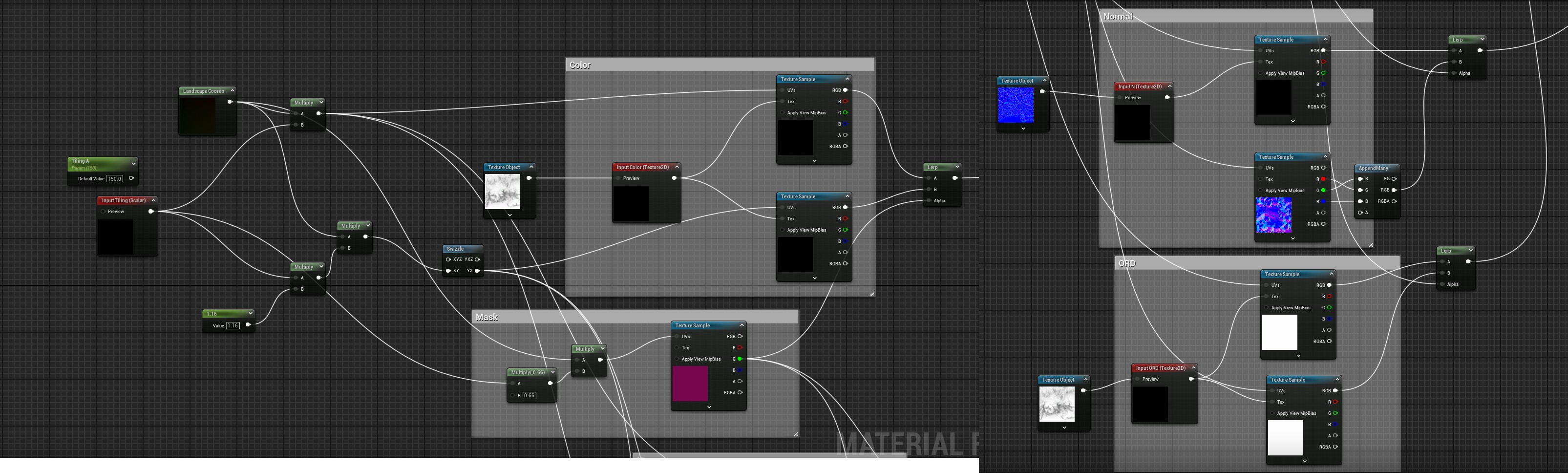Click the RGBA output pin on the AppendMany node
Image resolution: width=1568 pixels, height=473 pixels.
pos(1393,201)
